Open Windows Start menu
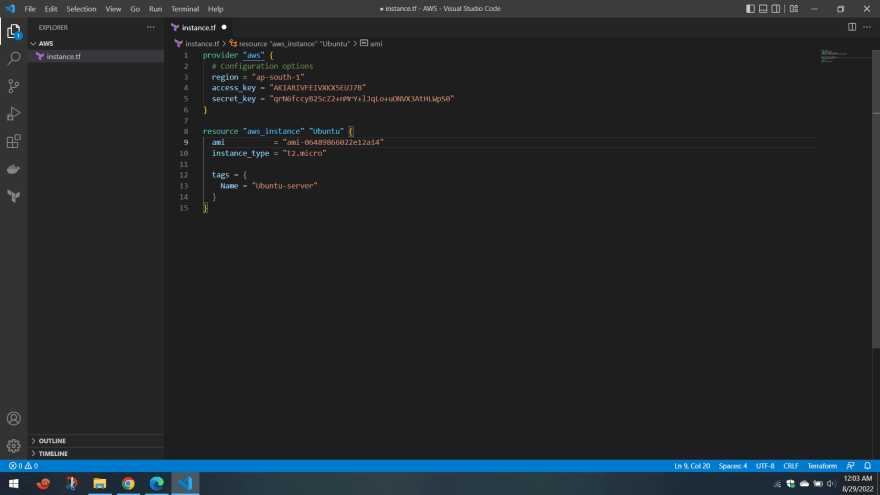 point(13,483)
